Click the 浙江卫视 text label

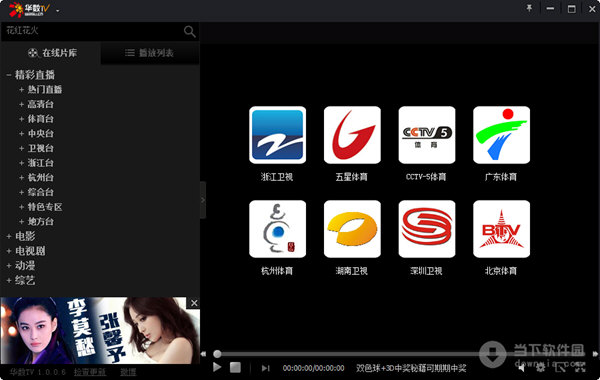pos(277,177)
